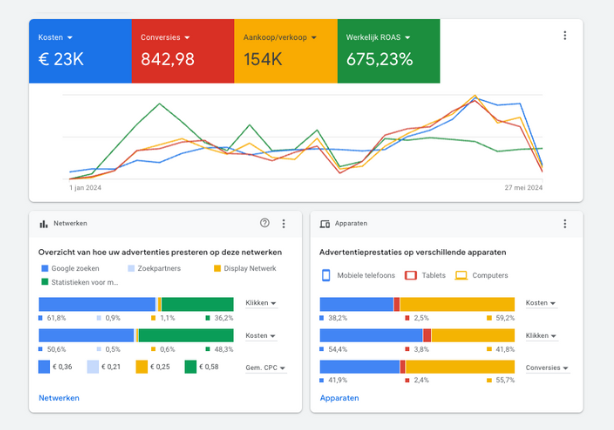The image size is (614, 430).
Task: Click the Apparaten link at card bottom
Action: tap(340, 398)
